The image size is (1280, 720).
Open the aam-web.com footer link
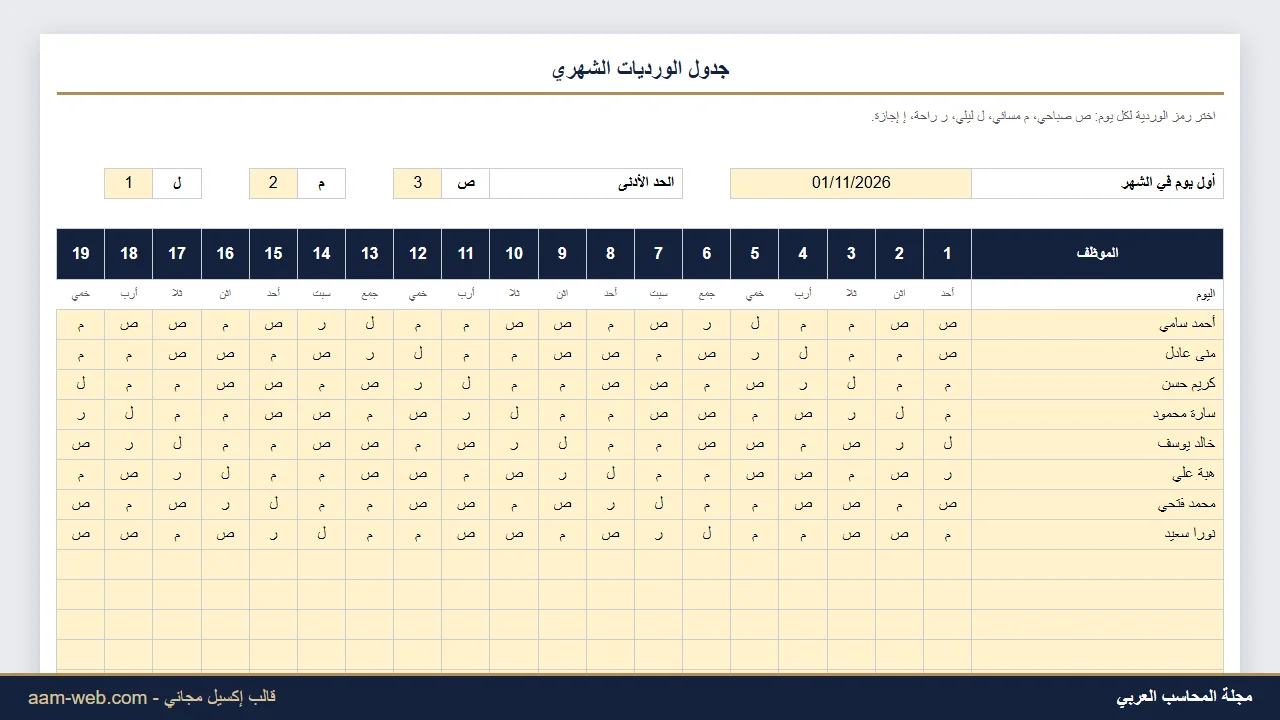pyautogui.click(x=88, y=697)
